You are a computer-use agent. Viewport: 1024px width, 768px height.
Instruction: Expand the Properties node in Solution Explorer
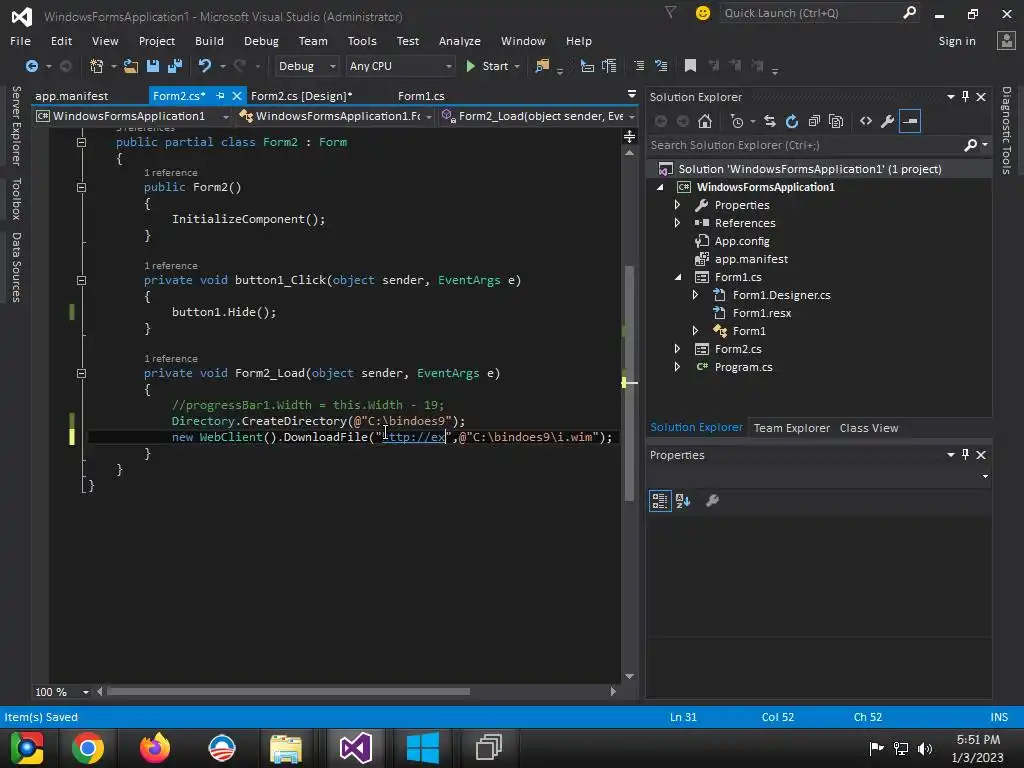click(x=677, y=205)
